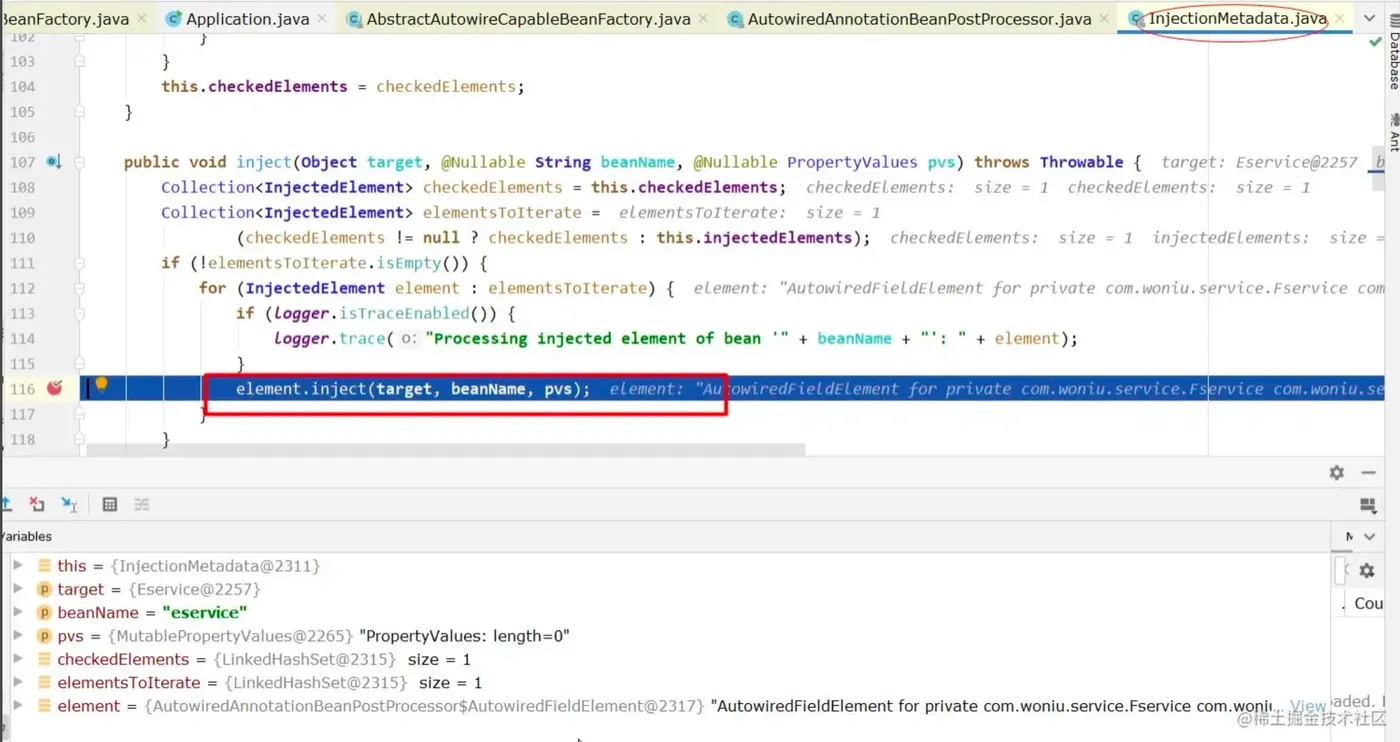
Task: Select the beanName = "eservice" row
Action: pyautogui.click(x=665, y=612)
